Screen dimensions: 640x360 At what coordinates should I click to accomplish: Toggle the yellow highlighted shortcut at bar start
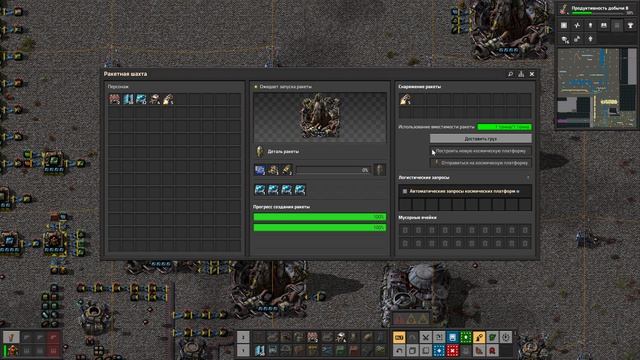coord(399,337)
